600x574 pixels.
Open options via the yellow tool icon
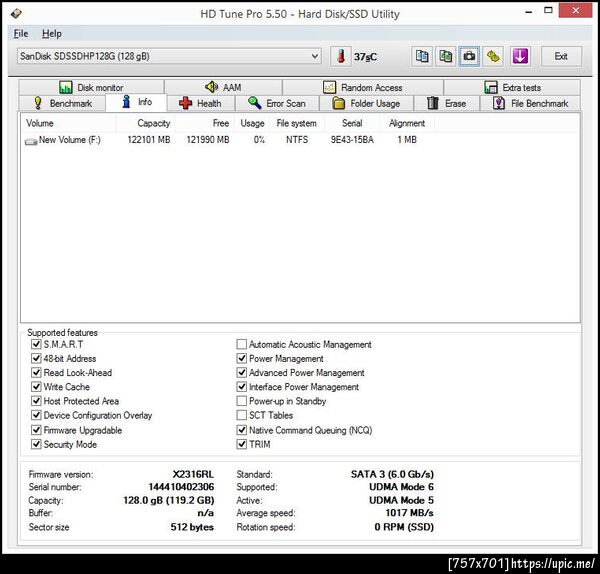click(x=493, y=56)
